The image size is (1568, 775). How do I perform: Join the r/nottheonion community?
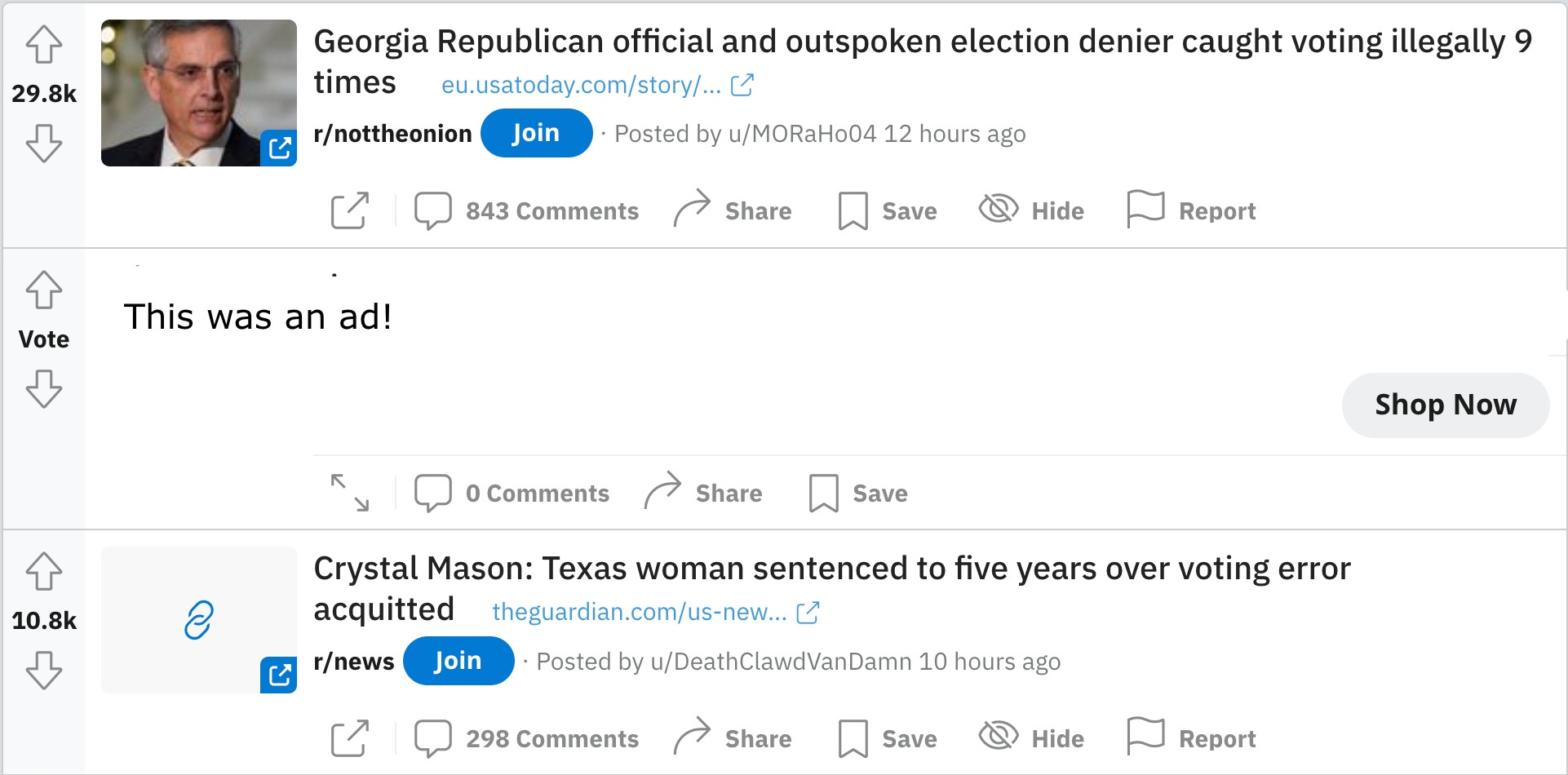point(536,133)
